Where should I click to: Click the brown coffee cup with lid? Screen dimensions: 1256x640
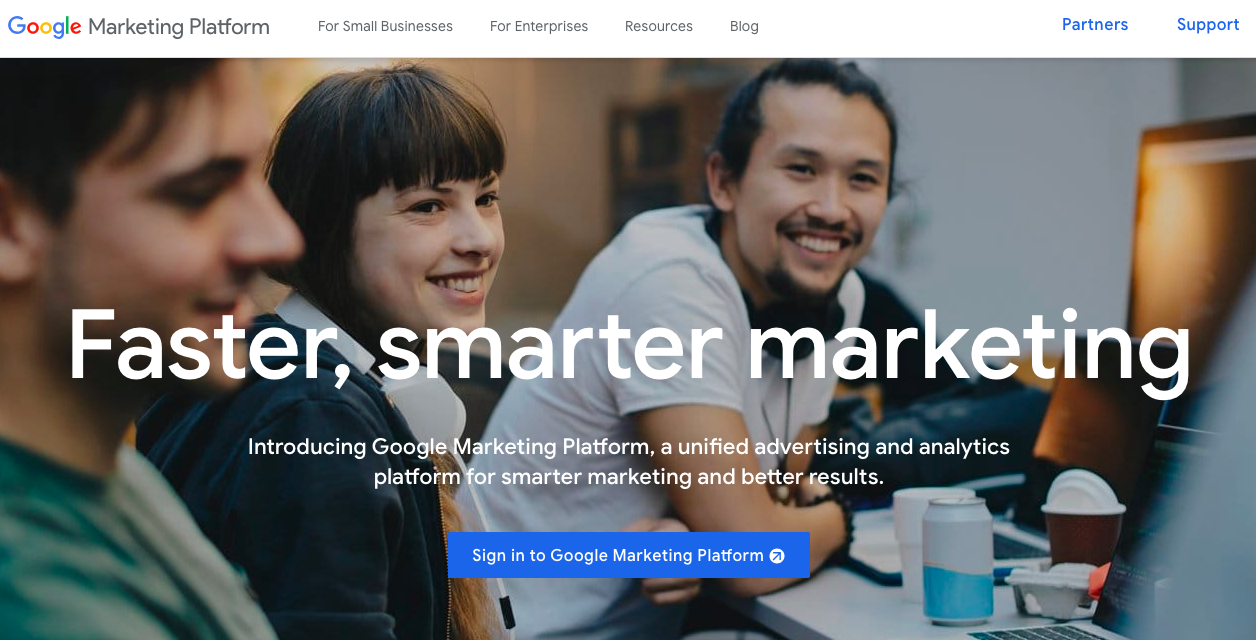point(1083,523)
